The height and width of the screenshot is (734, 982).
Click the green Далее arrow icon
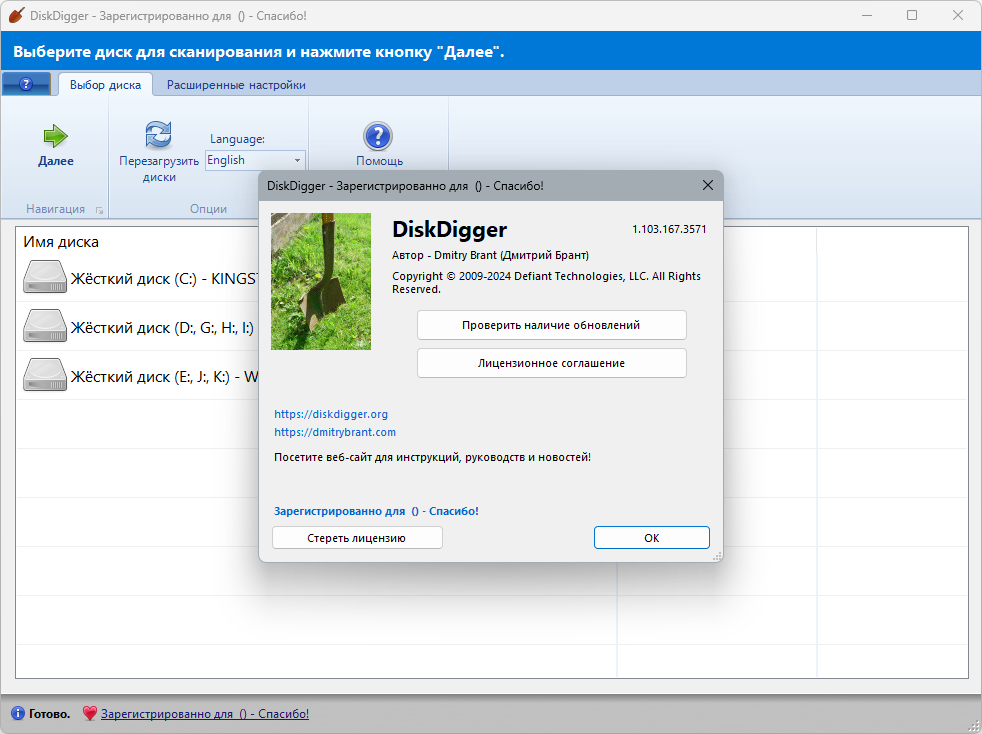(x=56, y=135)
